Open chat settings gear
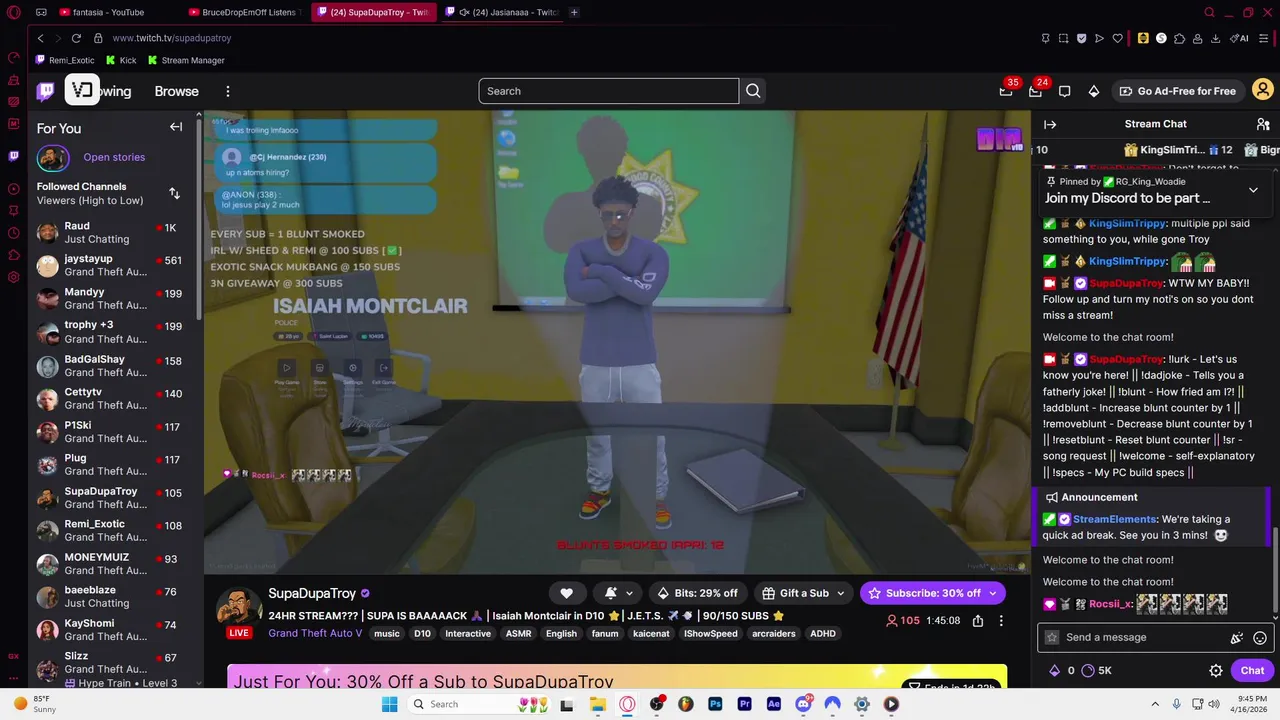This screenshot has width=1280, height=720. pyautogui.click(x=1216, y=671)
